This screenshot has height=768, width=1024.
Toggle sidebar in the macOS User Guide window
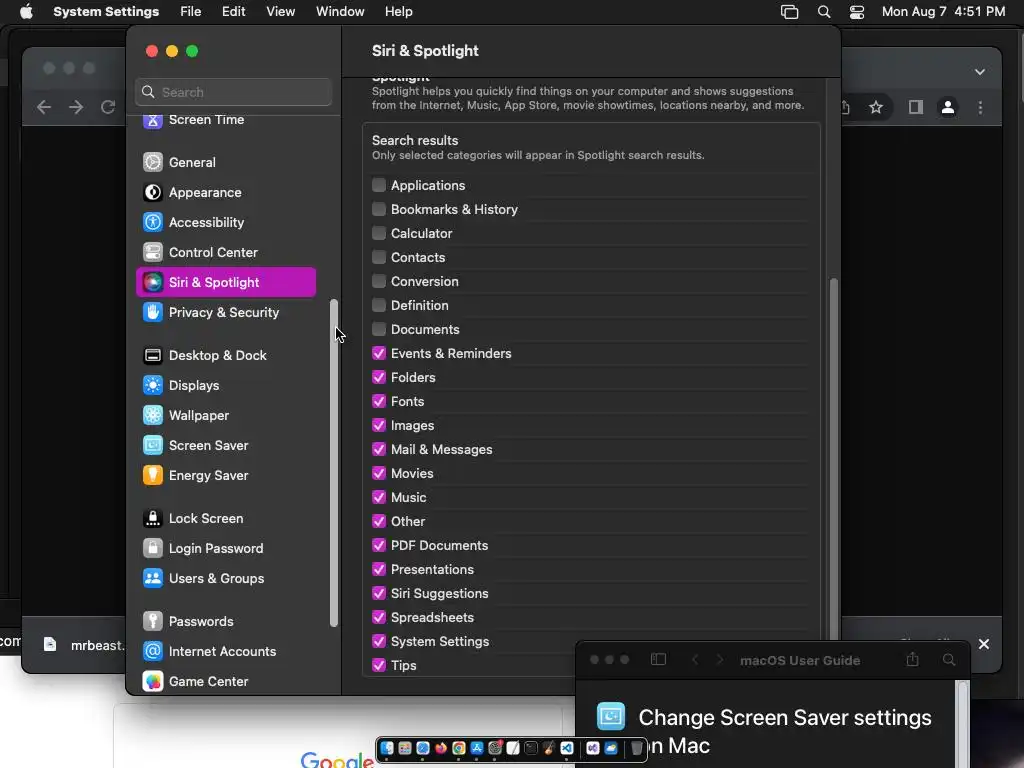(658, 660)
